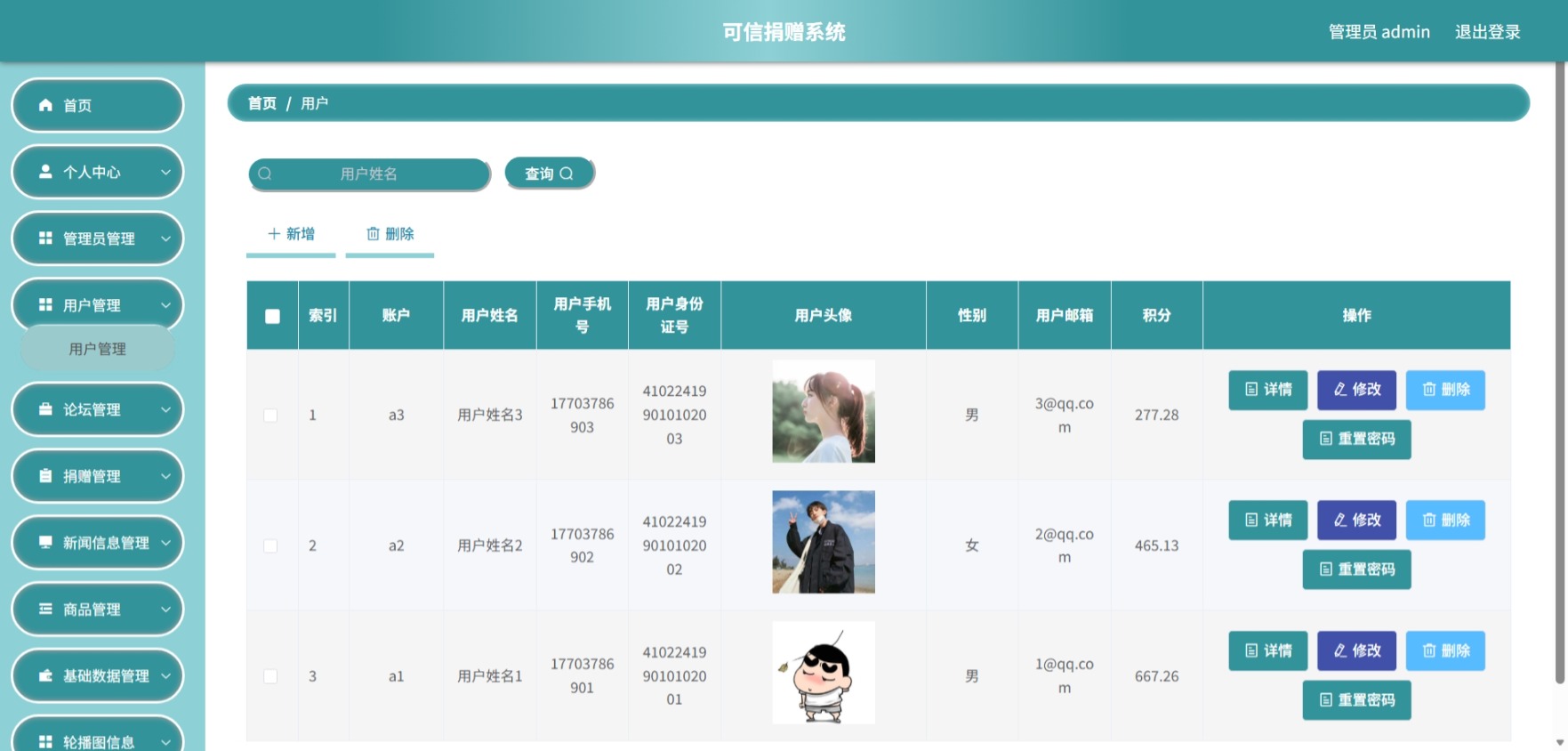Select the 用户管理 submenu item
The width and height of the screenshot is (1568, 751).
point(98,349)
